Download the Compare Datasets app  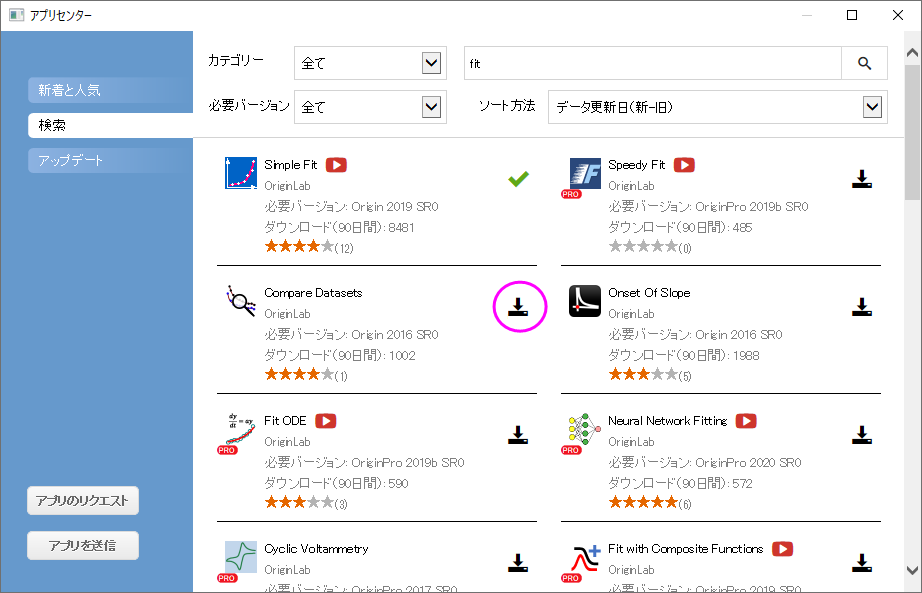tap(518, 307)
